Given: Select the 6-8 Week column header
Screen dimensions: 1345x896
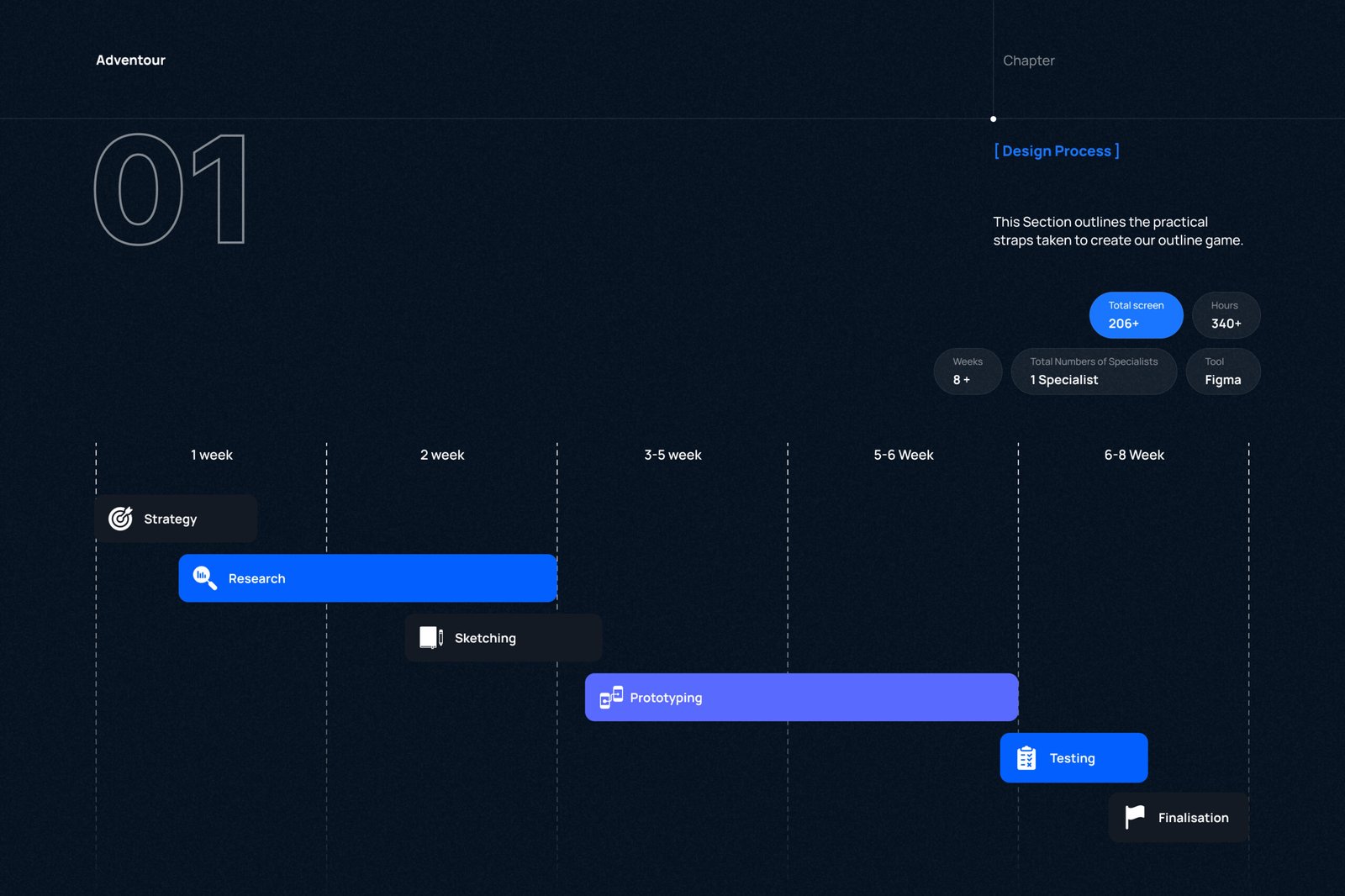Looking at the screenshot, I should click(1133, 455).
